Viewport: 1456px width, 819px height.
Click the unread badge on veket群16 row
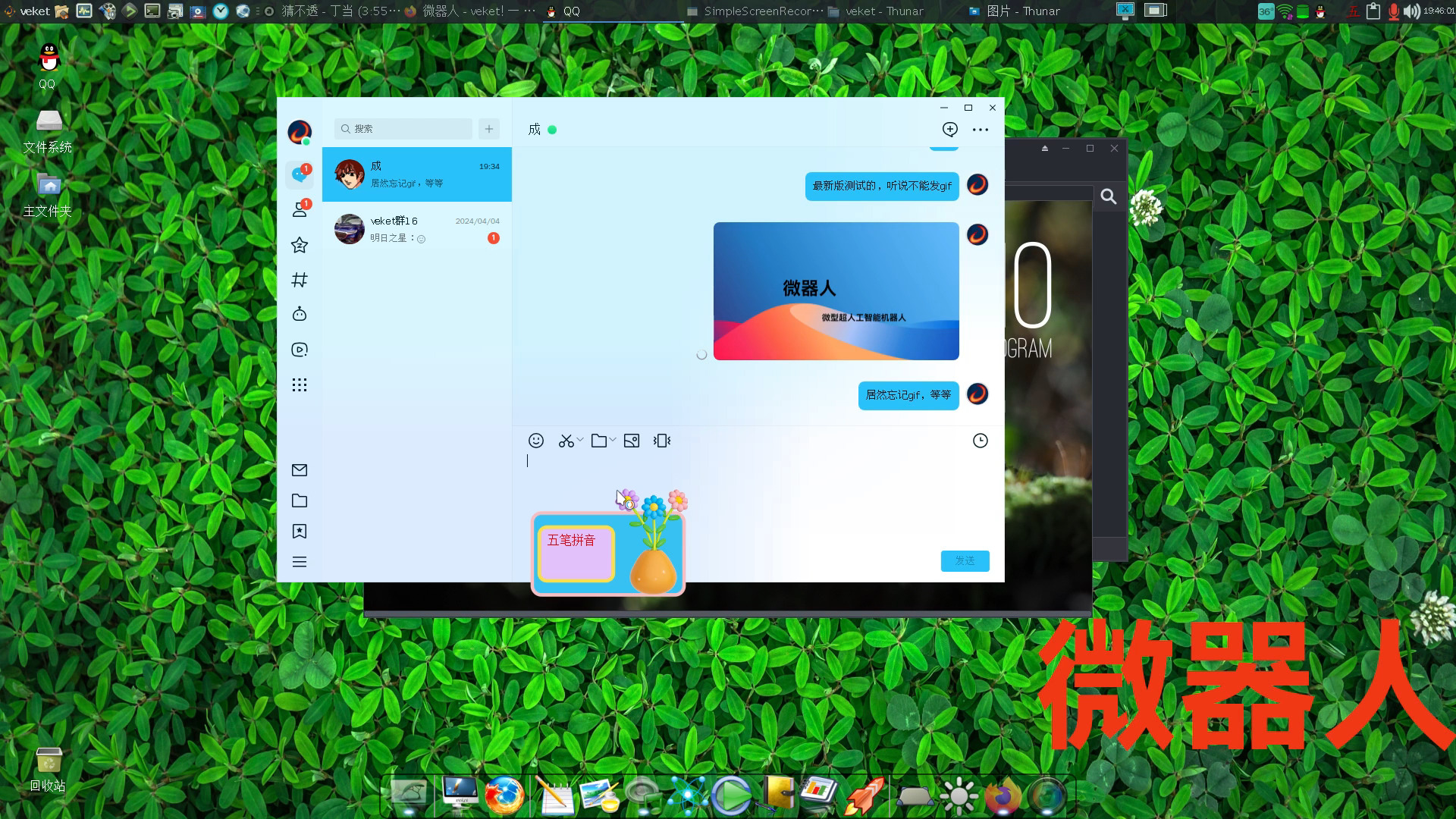click(494, 238)
